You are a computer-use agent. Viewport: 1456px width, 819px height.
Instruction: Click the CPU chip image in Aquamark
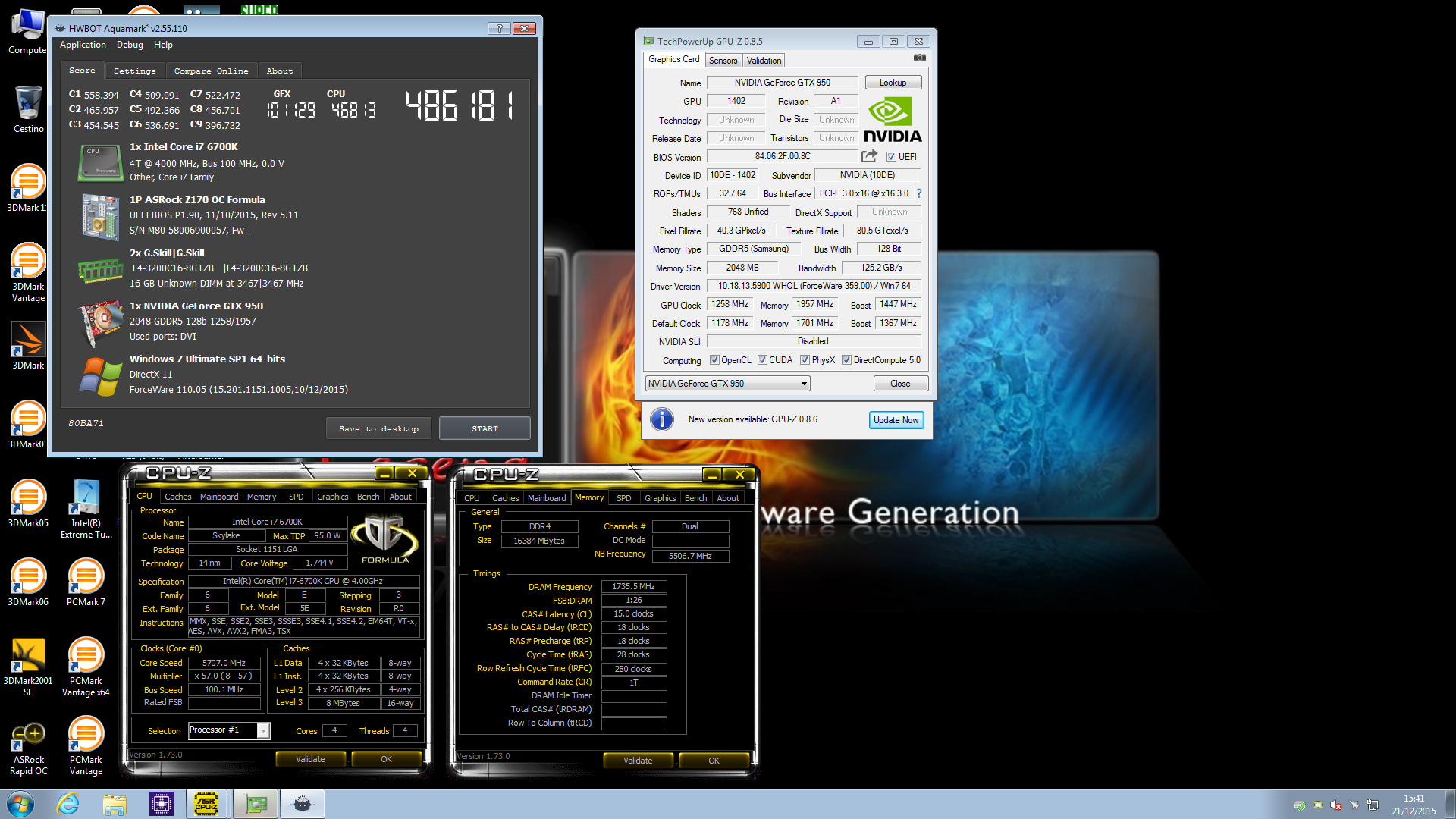pos(101,162)
